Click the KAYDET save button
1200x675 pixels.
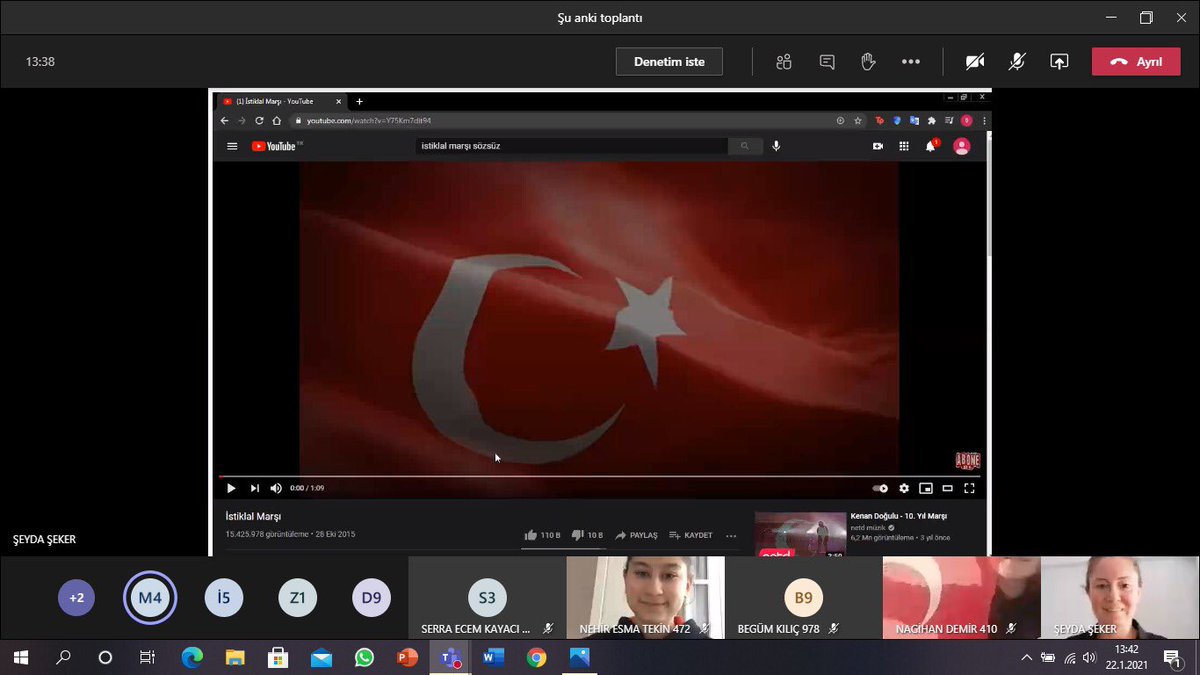tap(691, 535)
